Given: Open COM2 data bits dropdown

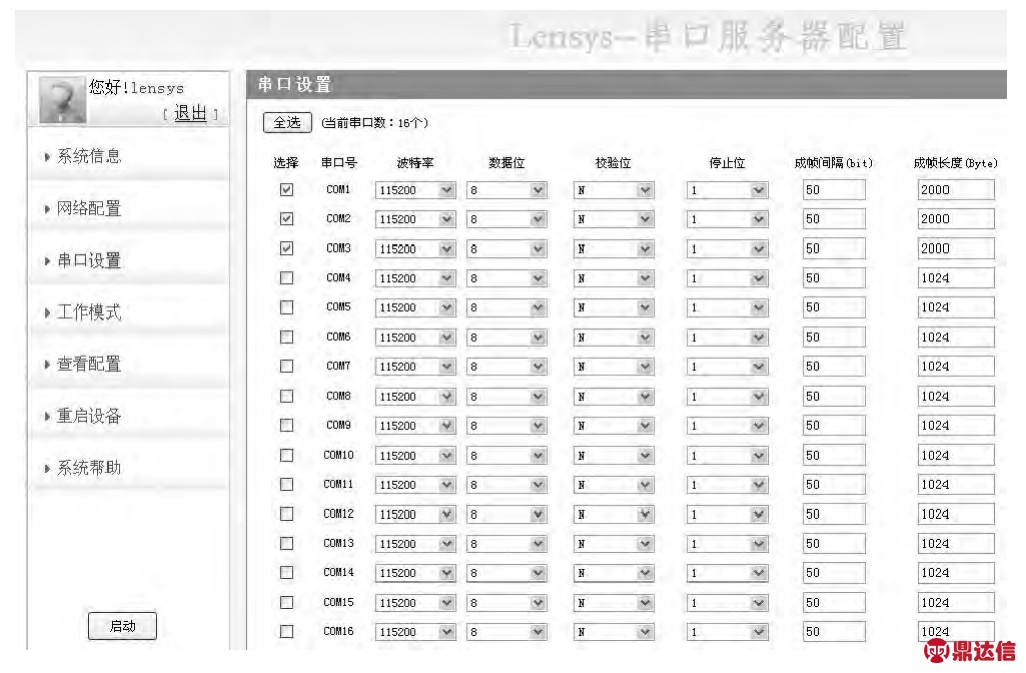Looking at the screenshot, I should [x=507, y=219].
